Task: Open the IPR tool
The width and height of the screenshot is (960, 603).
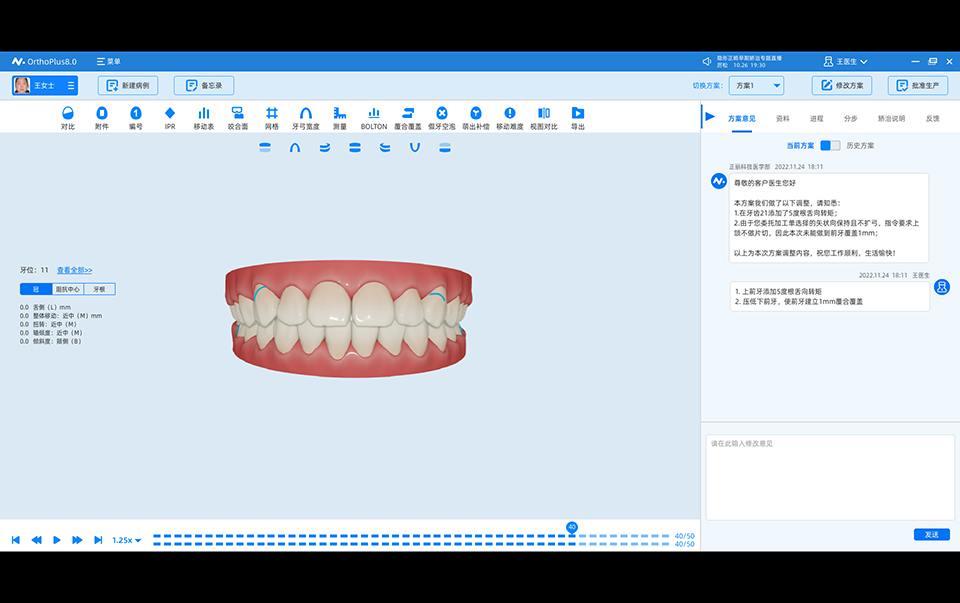Action: click(170, 118)
